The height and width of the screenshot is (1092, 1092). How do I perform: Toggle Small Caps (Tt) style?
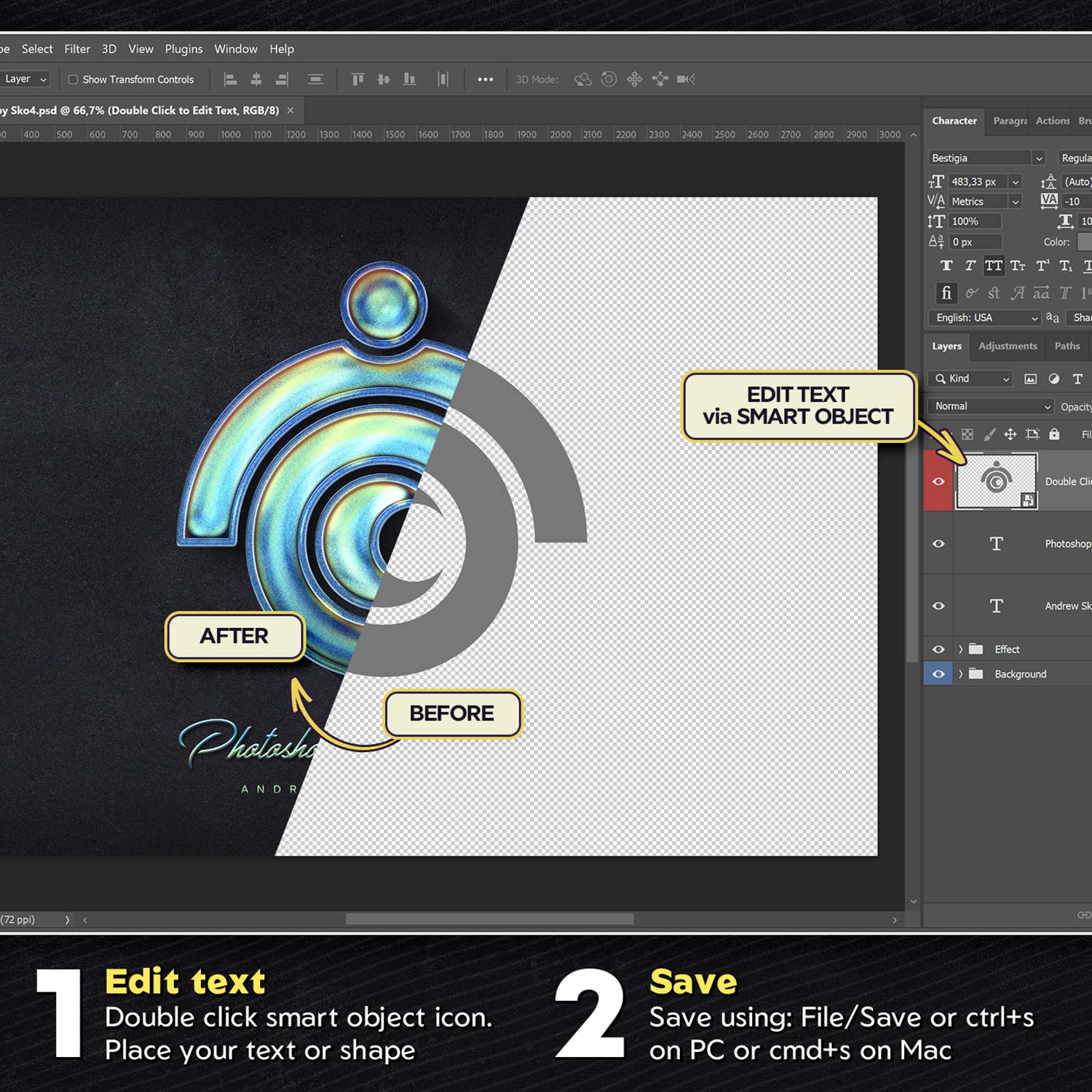pos(1018,266)
